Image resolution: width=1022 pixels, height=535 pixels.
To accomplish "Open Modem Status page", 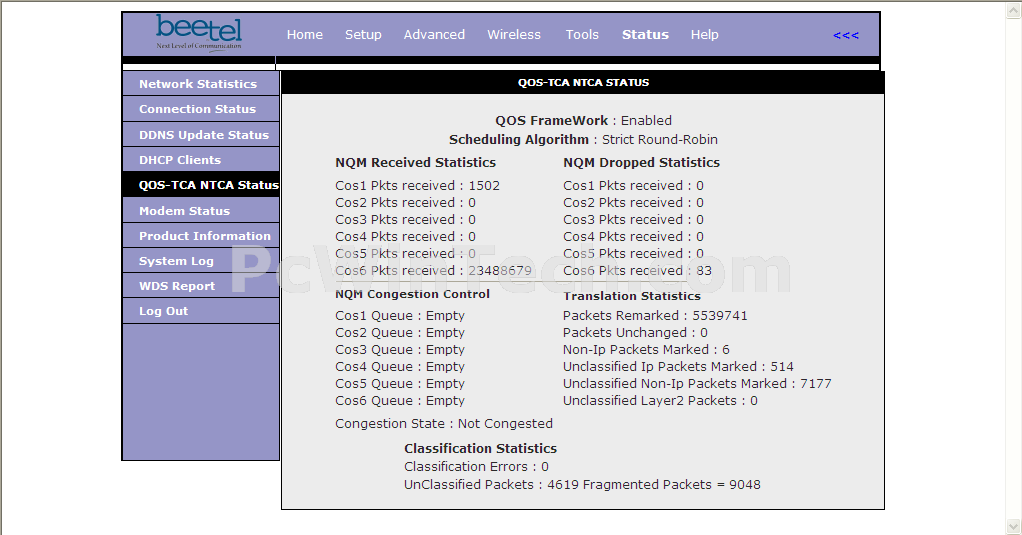I will tap(201, 210).
